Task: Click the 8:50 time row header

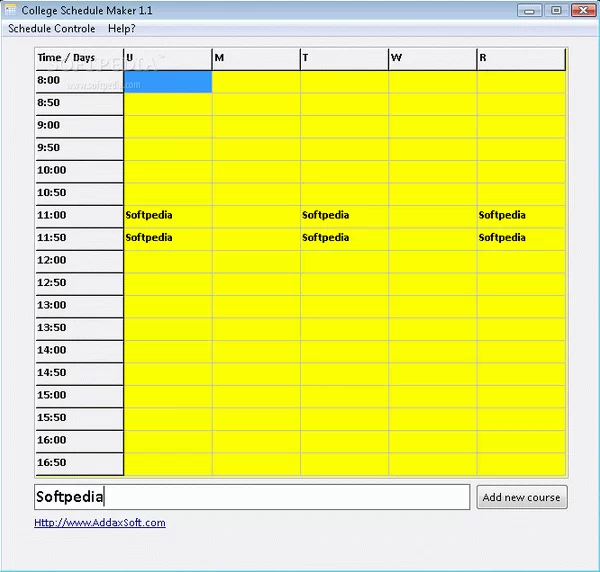Action: point(79,104)
